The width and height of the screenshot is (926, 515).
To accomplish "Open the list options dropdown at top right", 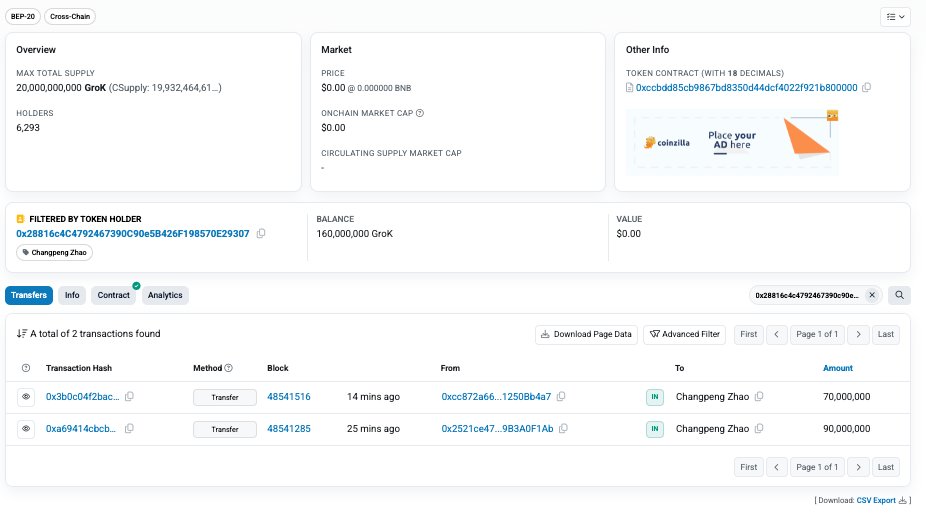I will [894, 17].
